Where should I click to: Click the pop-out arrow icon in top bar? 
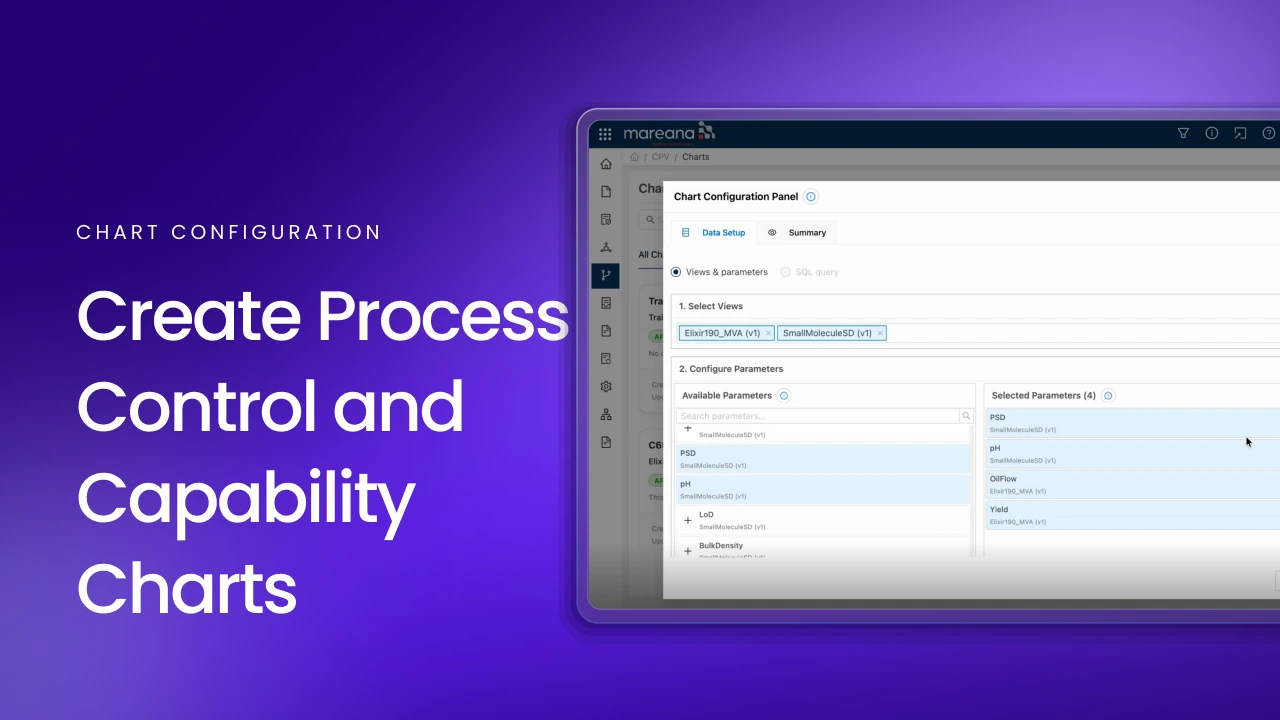[x=1240, y=133]
